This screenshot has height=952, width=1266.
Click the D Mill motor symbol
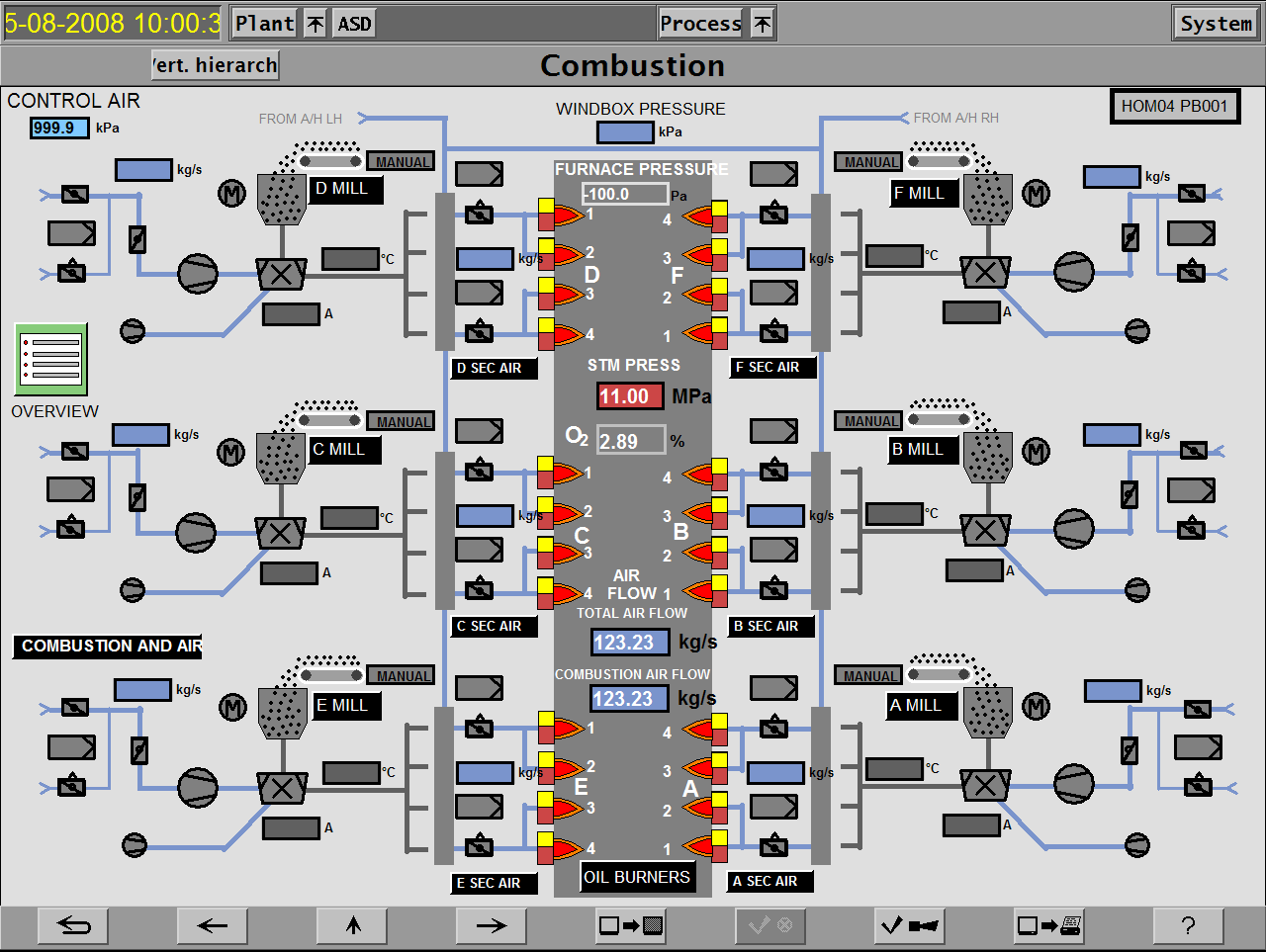tap(231, 194)
